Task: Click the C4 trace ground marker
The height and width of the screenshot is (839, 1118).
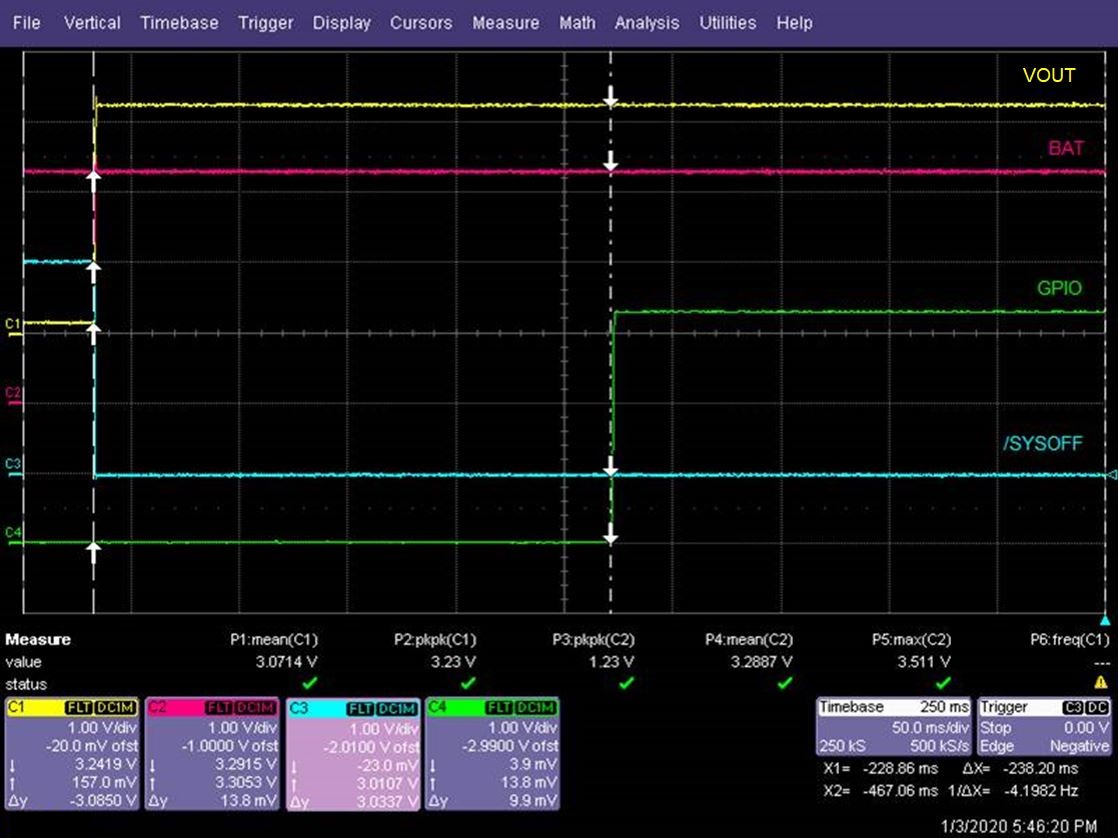Action: 12,533
